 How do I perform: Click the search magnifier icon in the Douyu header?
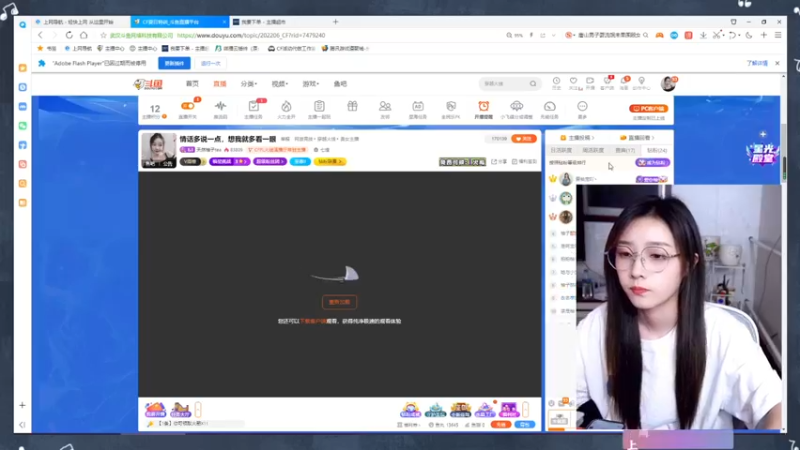coord(533,84)
